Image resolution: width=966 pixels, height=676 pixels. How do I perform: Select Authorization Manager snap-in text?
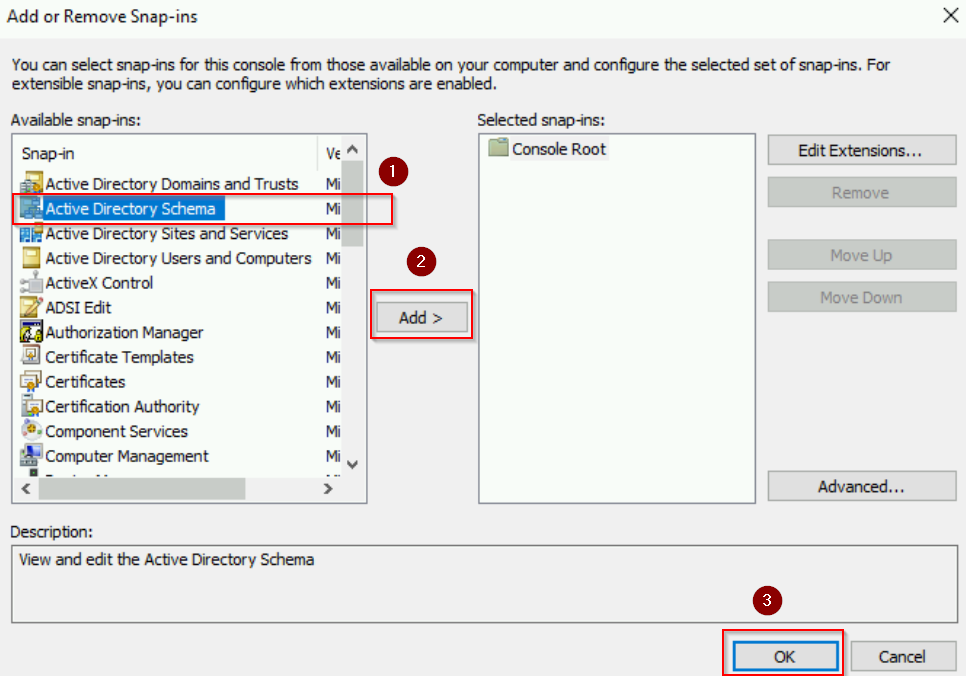click(x=124, y=332)
